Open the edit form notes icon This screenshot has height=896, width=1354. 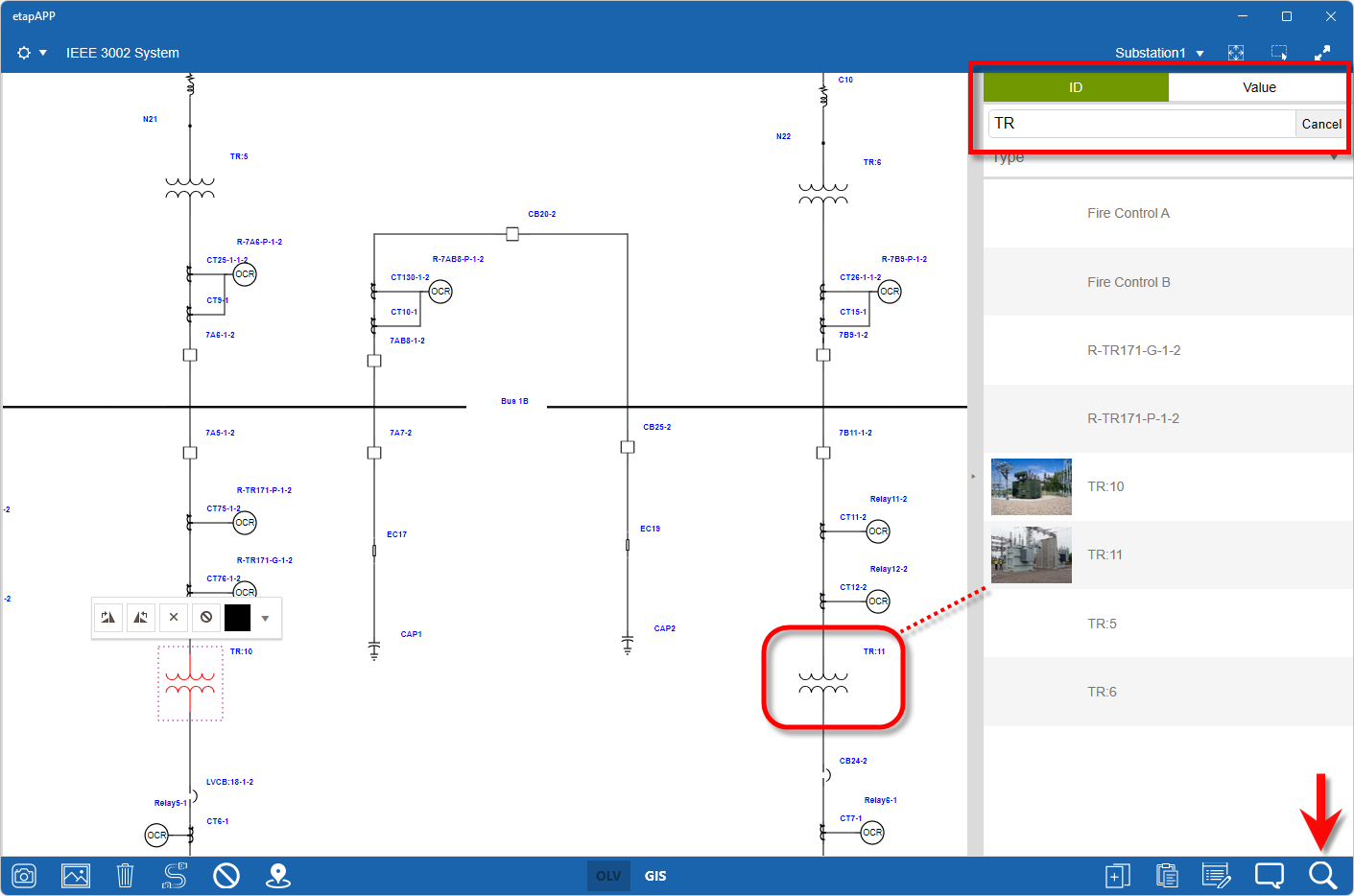(1217, 876)
